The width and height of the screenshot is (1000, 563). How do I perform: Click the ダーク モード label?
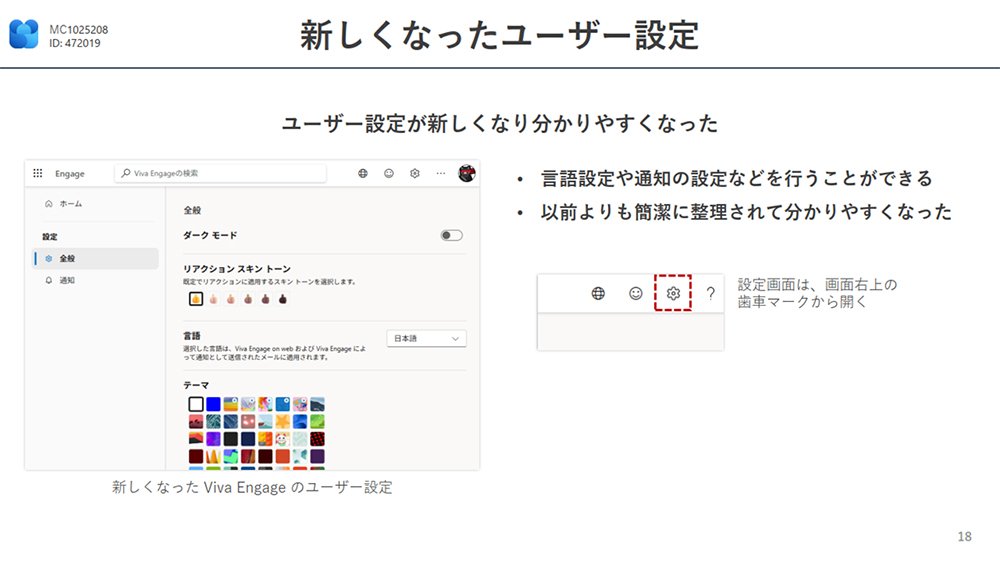click(x=210, y=235)
